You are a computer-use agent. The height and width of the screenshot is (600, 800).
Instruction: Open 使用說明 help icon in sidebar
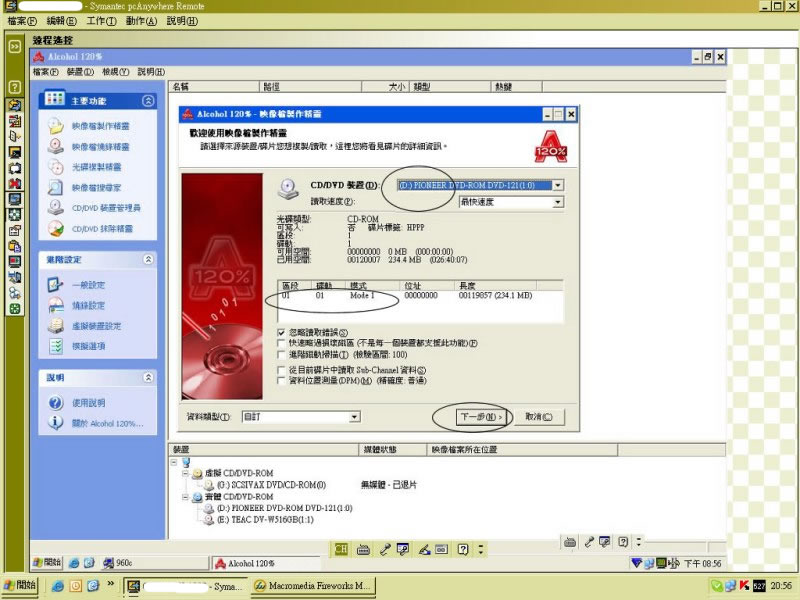56,403
